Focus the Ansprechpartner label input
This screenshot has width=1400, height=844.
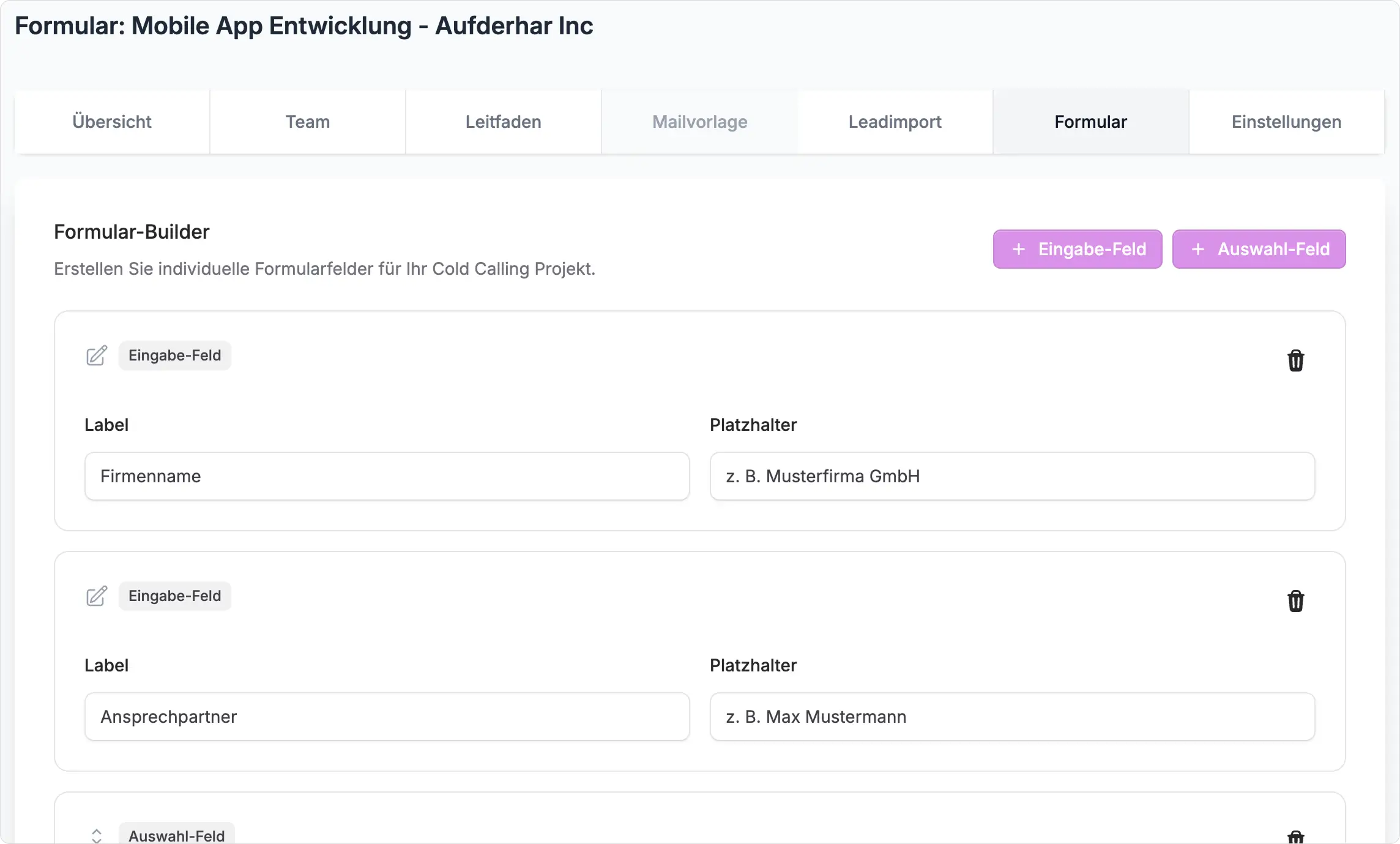pyautogui.click(x=387, y=717)
